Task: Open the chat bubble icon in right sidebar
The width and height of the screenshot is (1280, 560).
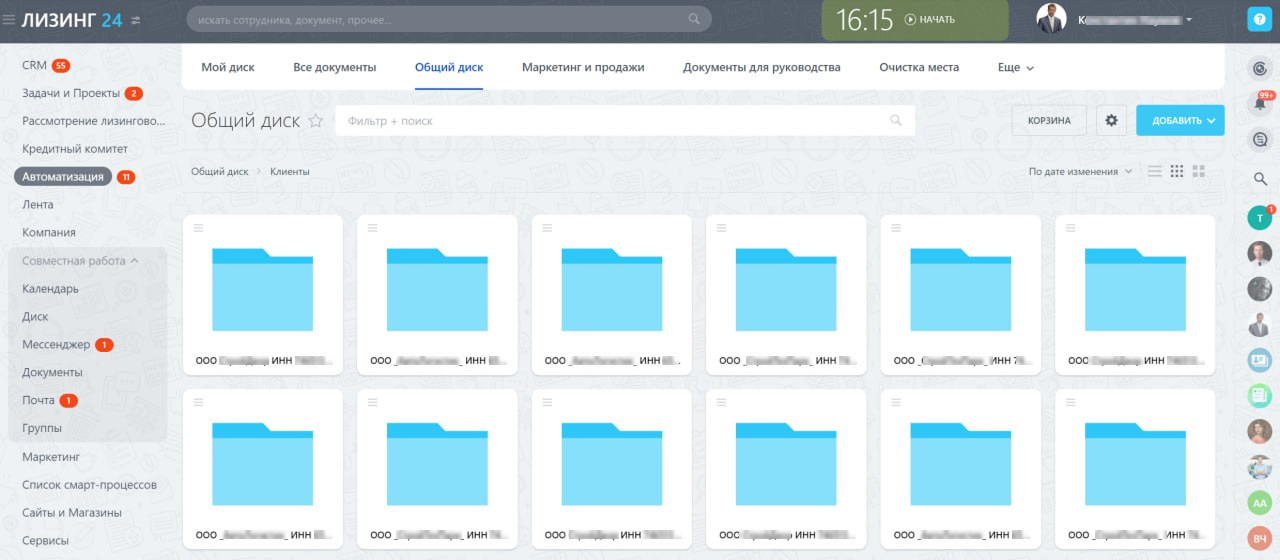Action: (x=1260, y=141)
